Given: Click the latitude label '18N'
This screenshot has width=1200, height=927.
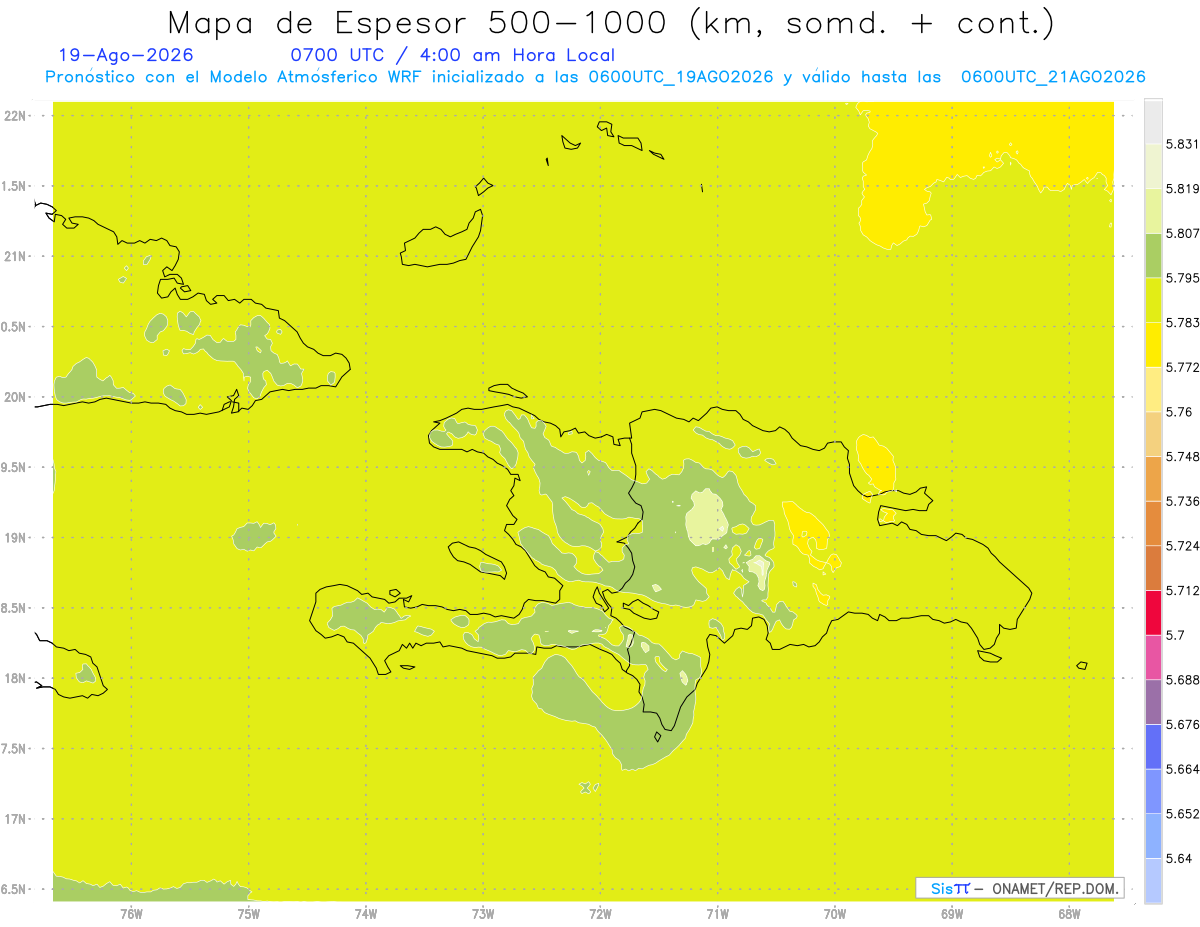Looking at the screenshot, I should pyautogui.click(x=15, y=678).
